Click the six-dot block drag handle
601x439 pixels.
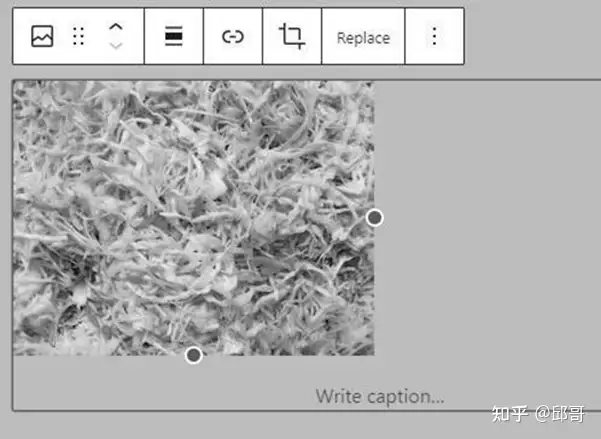click(x=79, y=36)
